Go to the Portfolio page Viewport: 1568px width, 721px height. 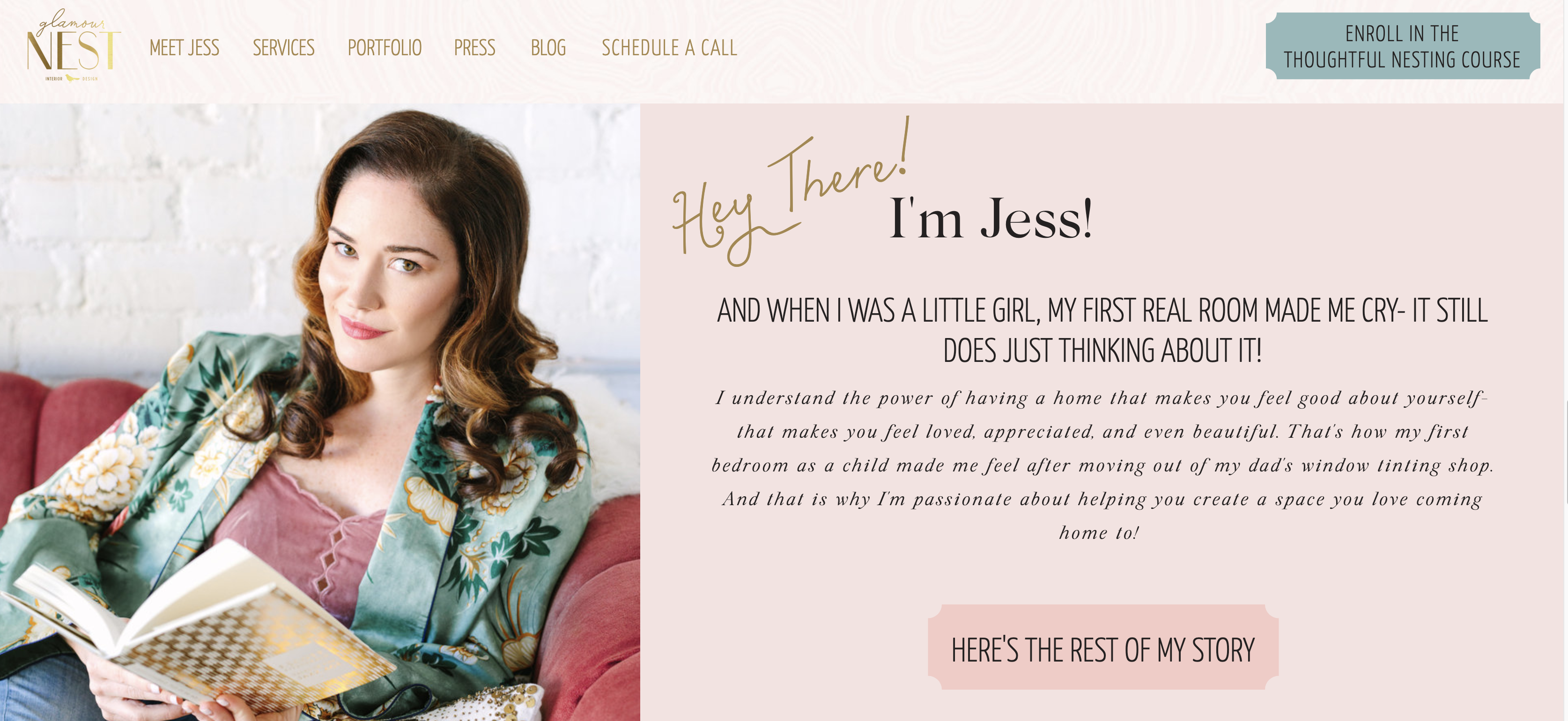pos(385,48)
